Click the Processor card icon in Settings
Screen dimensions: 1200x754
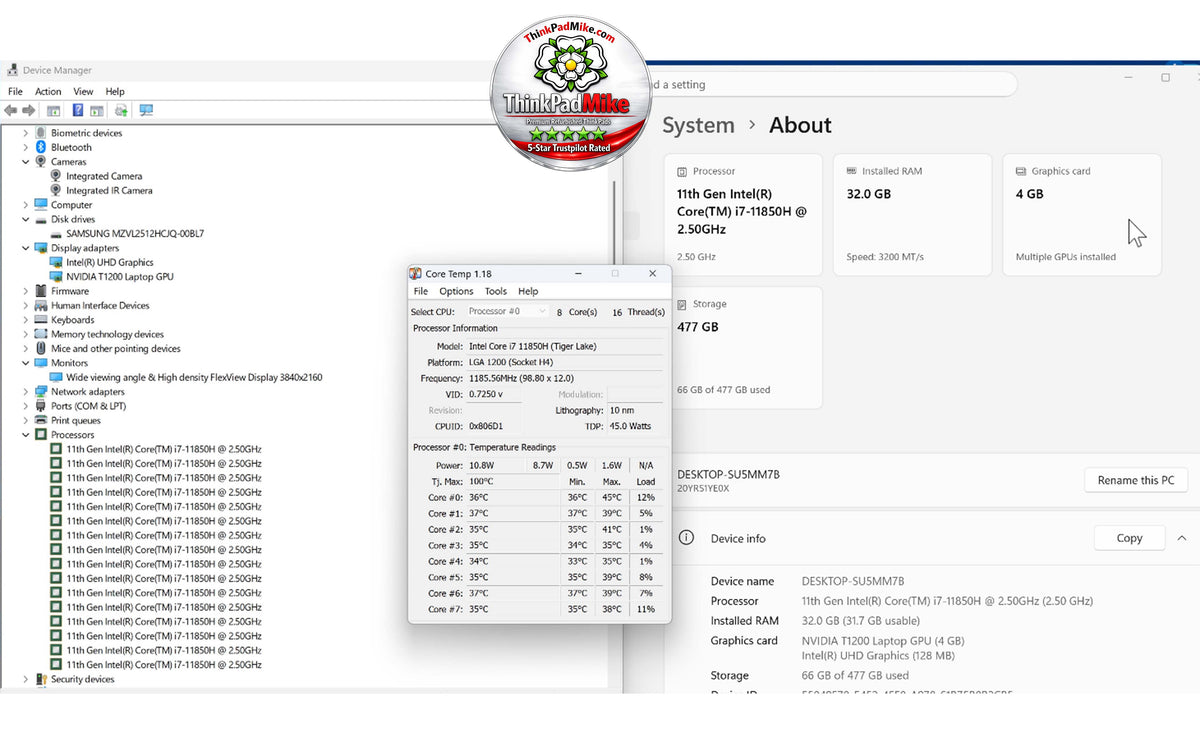(x=682, y=171)
